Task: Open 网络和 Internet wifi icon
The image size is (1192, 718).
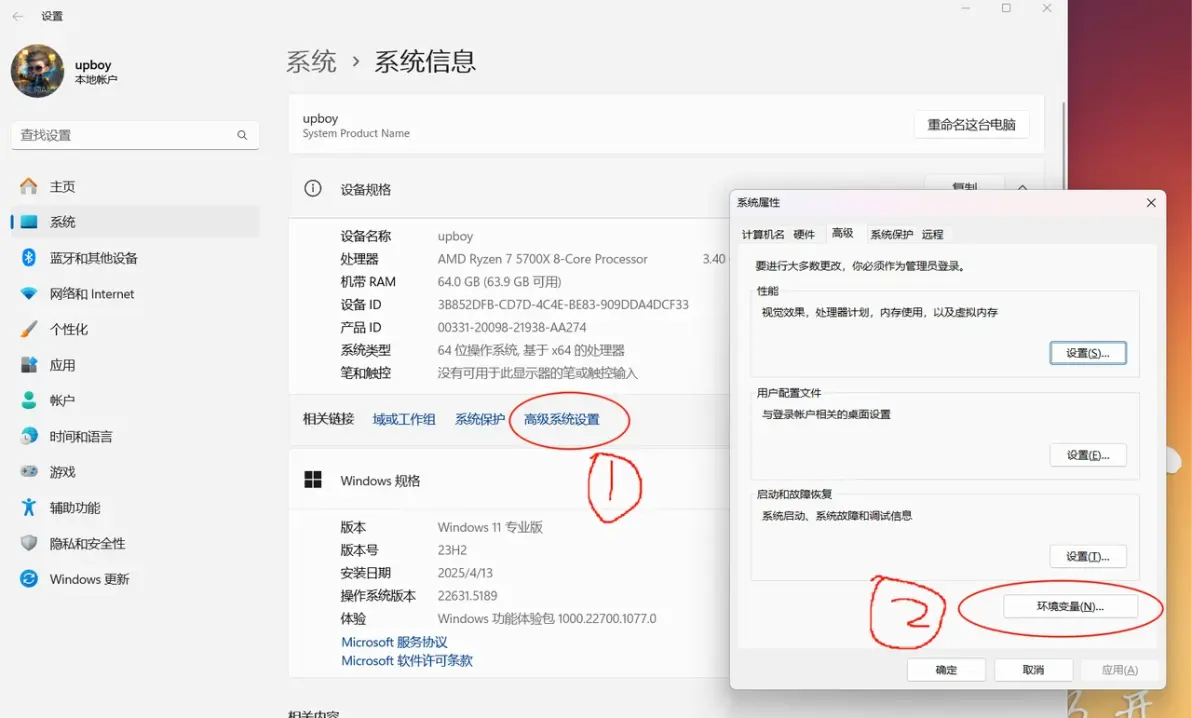Action: click(x=29, y=294)
